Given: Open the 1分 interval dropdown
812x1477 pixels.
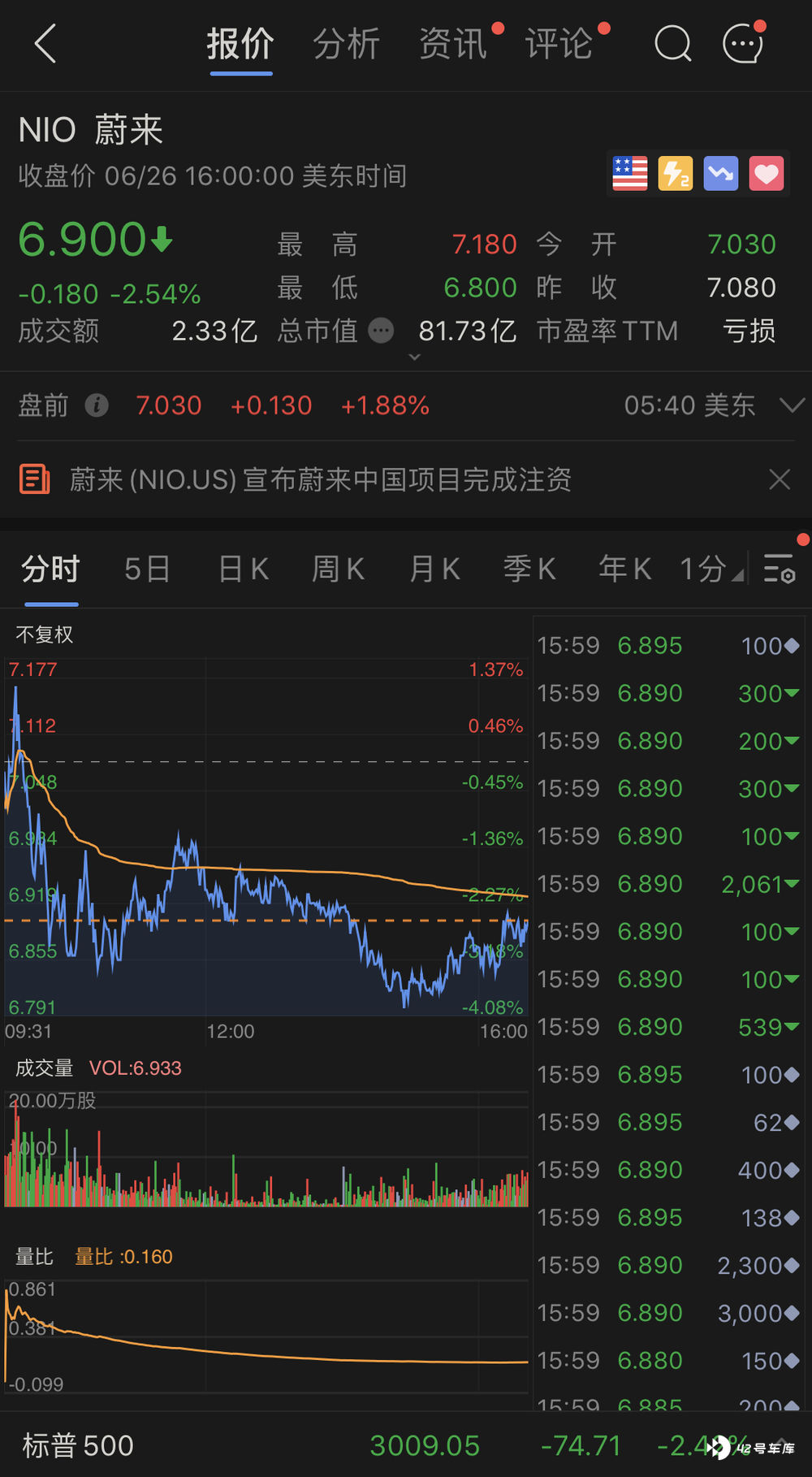Looking at the screenshot, I should click(711, 569).
